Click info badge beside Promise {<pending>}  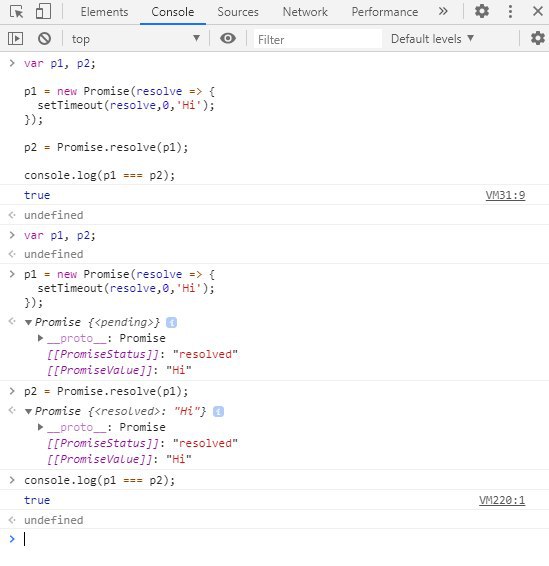(x=171, y=322)
